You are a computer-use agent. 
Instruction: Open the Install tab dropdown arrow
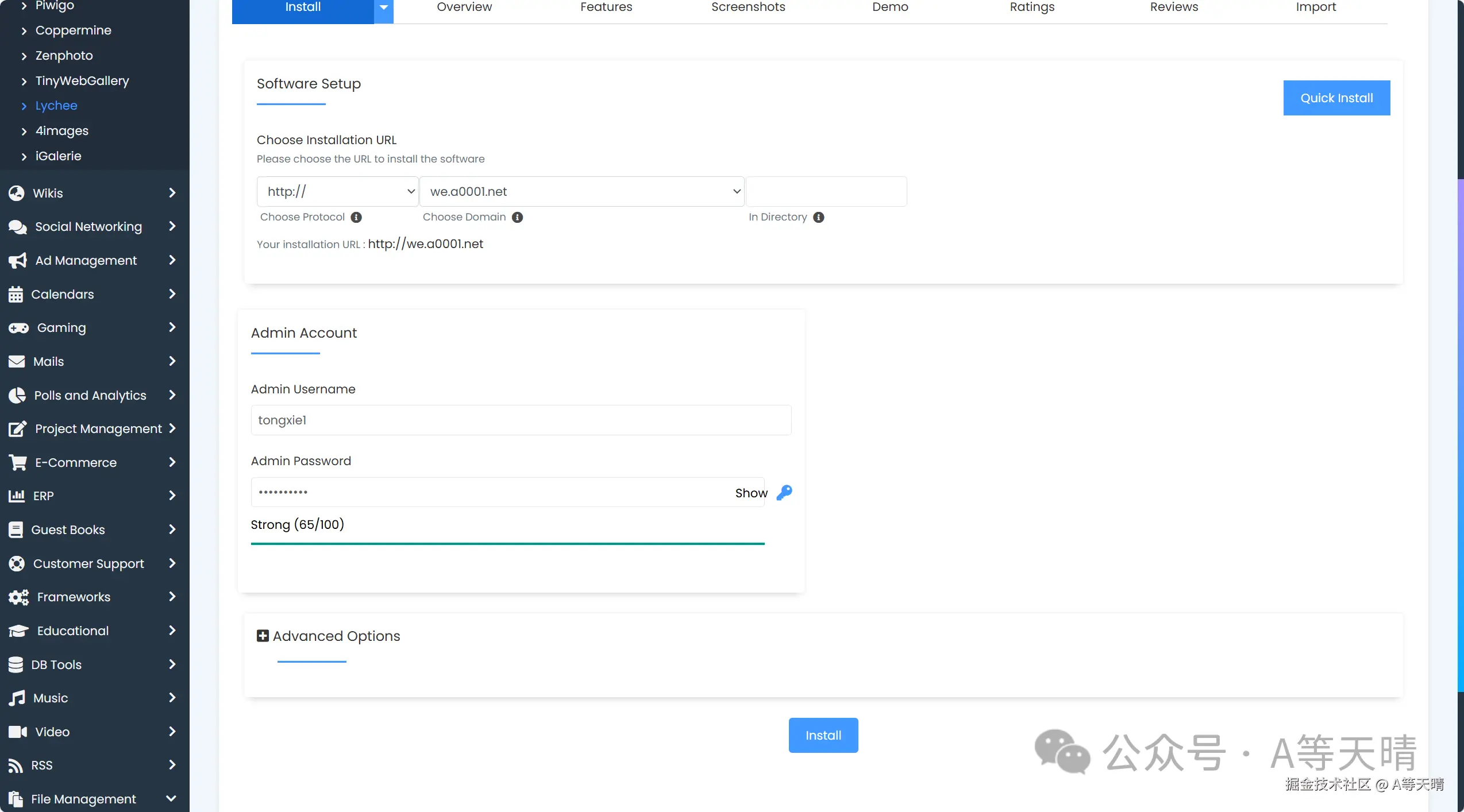click(x=384, y=8)
